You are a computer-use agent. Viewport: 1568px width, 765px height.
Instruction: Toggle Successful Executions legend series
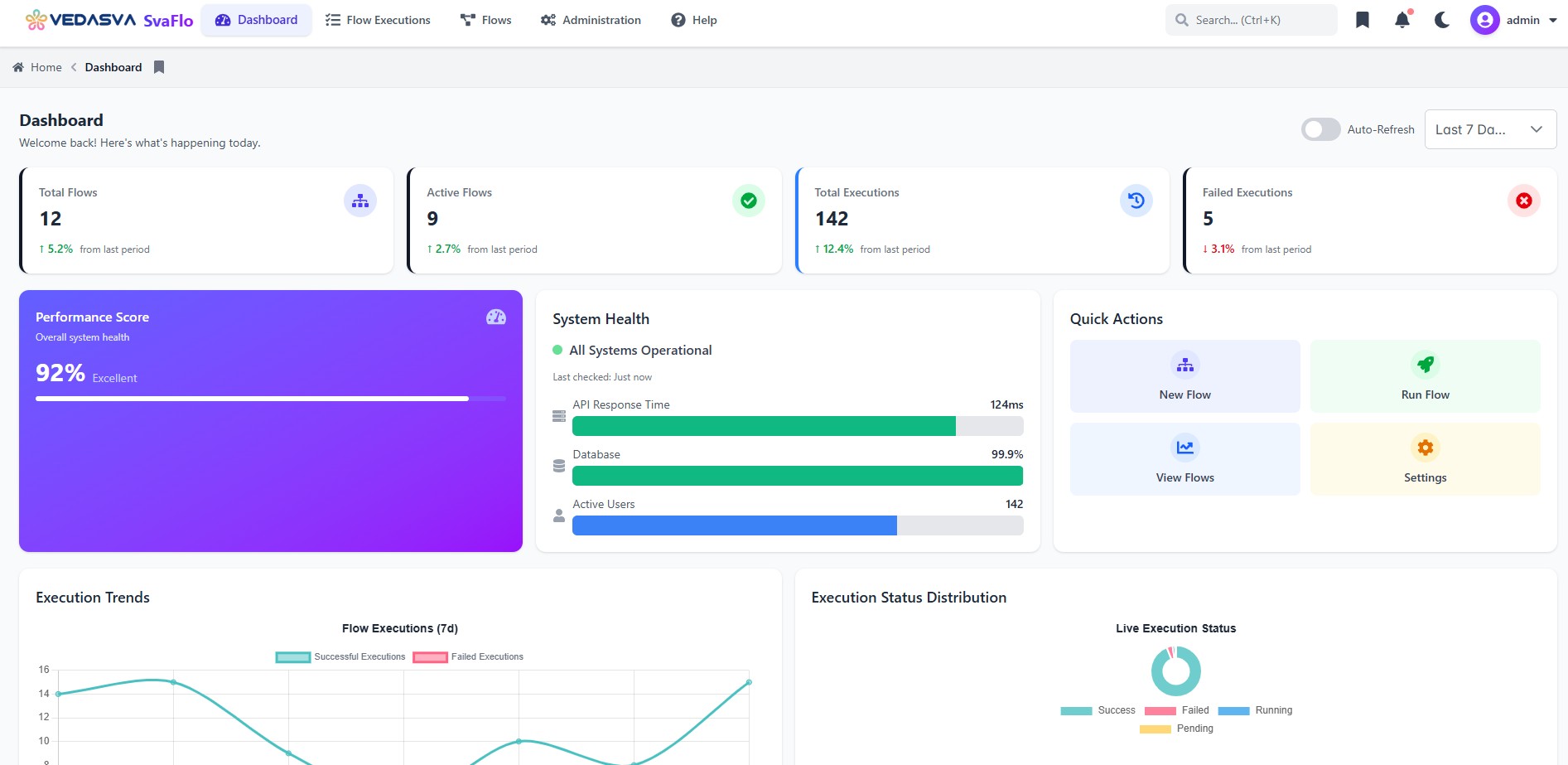(340, 656)
